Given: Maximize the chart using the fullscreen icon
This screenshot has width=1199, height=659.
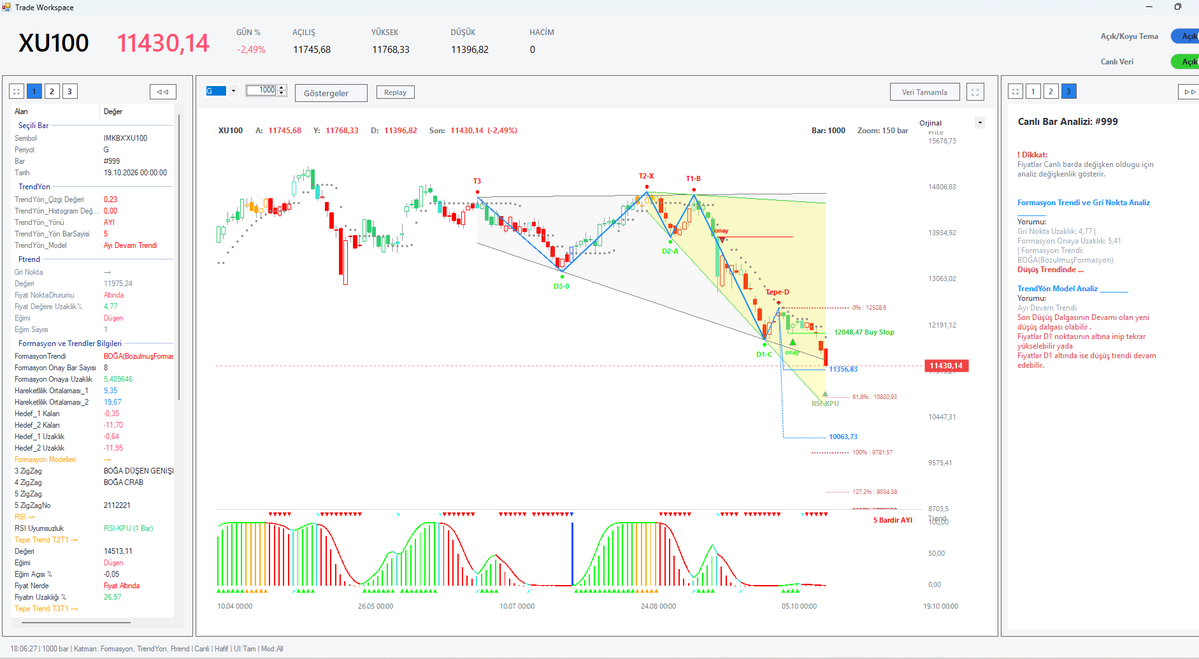Looking at the screenshot, I should (975, 93).
